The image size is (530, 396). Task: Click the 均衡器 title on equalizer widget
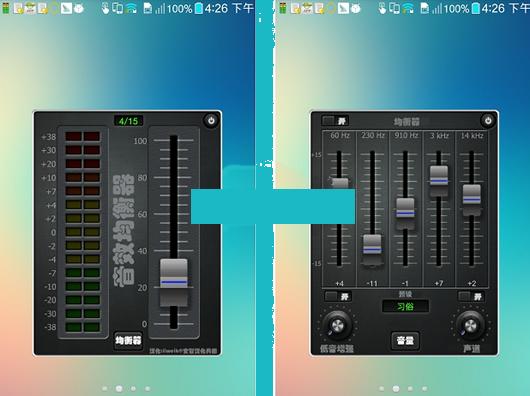coord(407,122)
